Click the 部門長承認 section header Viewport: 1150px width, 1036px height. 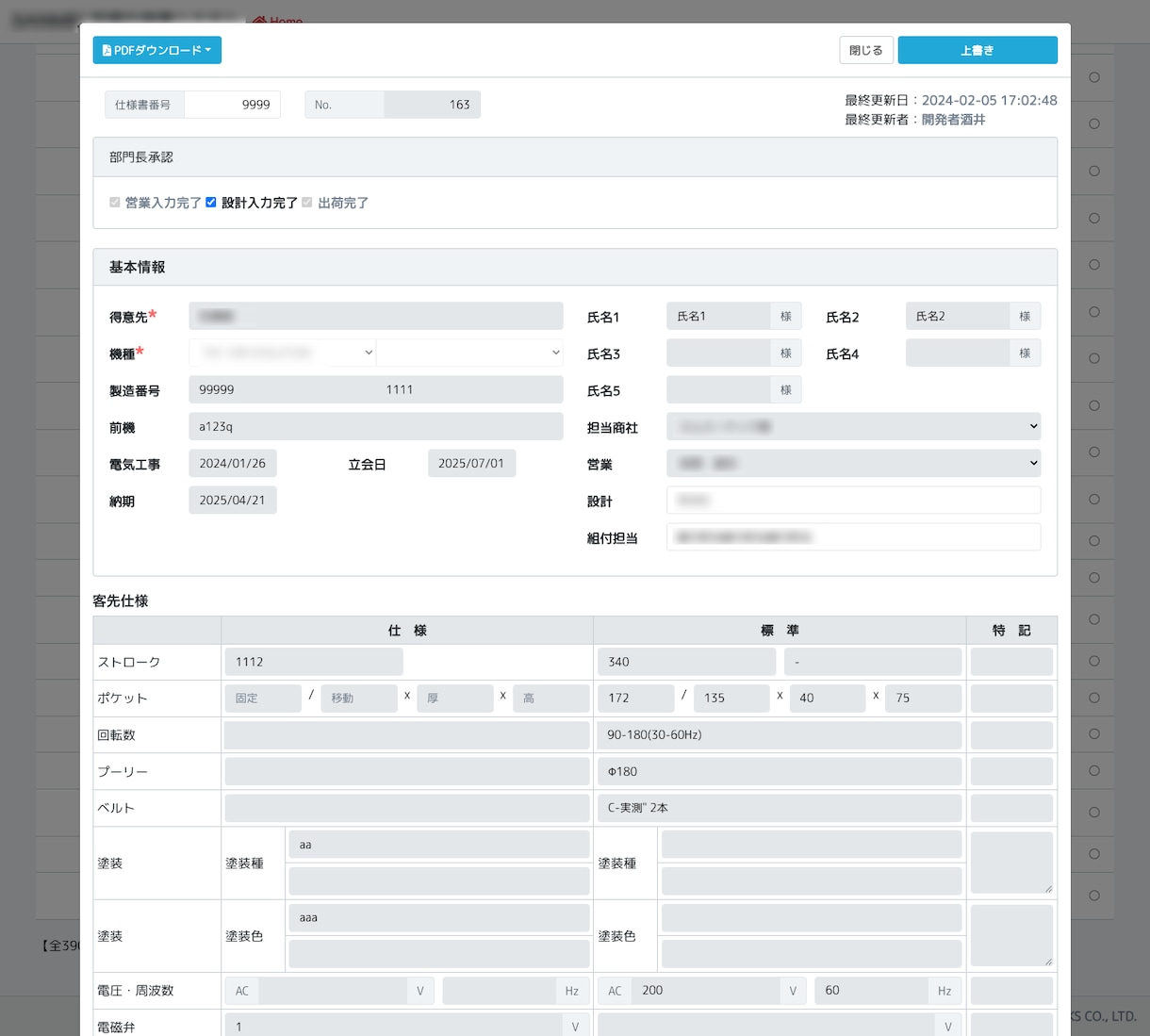(x=575, y=157)
